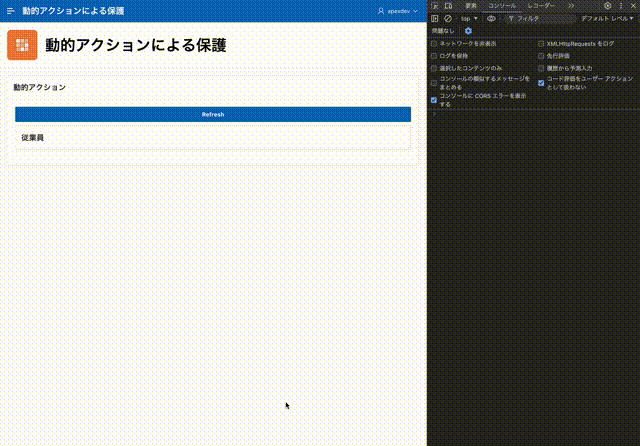Click the page heading 動的アクションによる保護
The image size is (640, 446).
click(136, 45)
